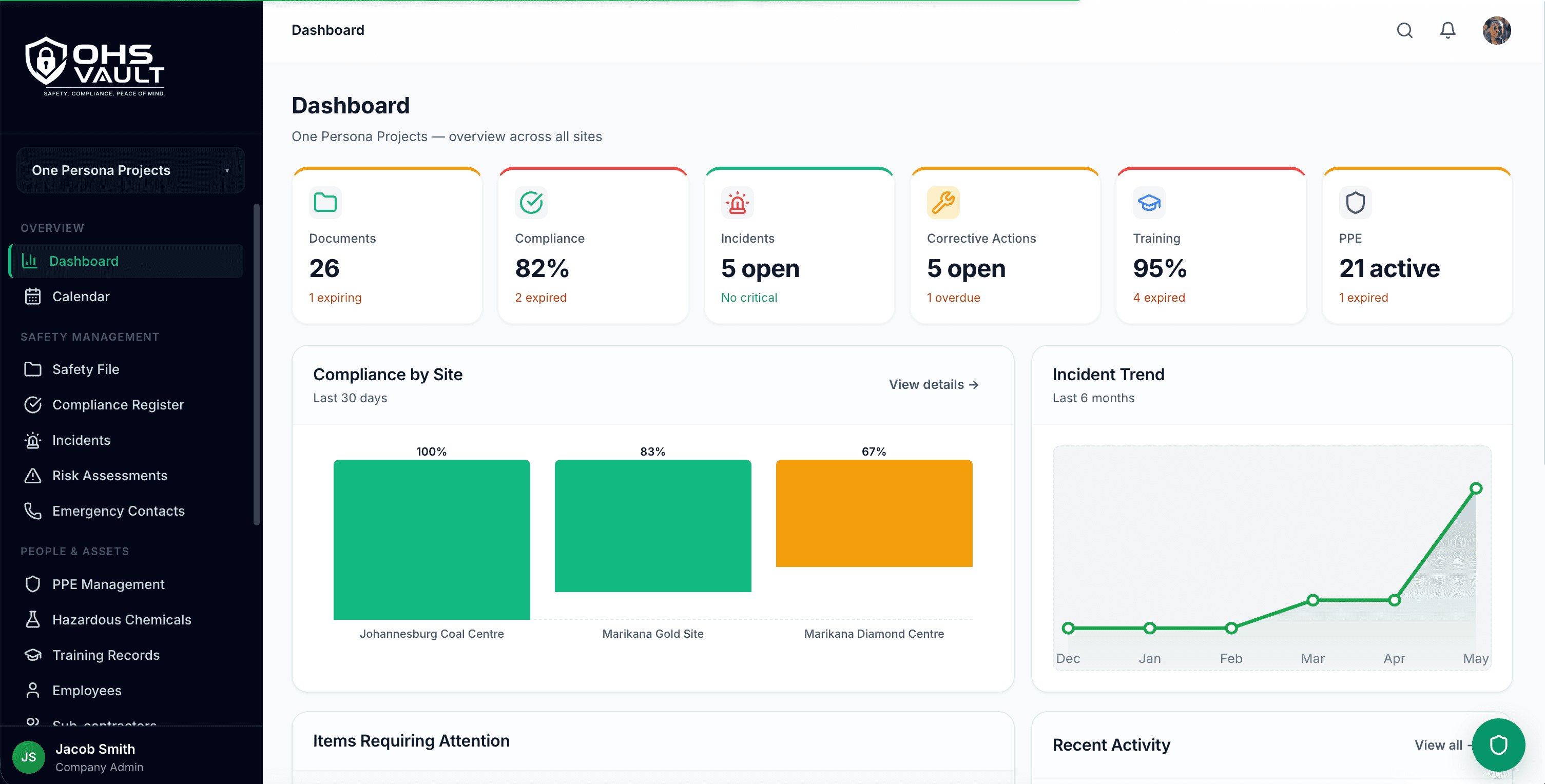The height and width of the screenshot is (784, 1545).
Task: Select Dashboard in the sidebar
Action: 126,261
